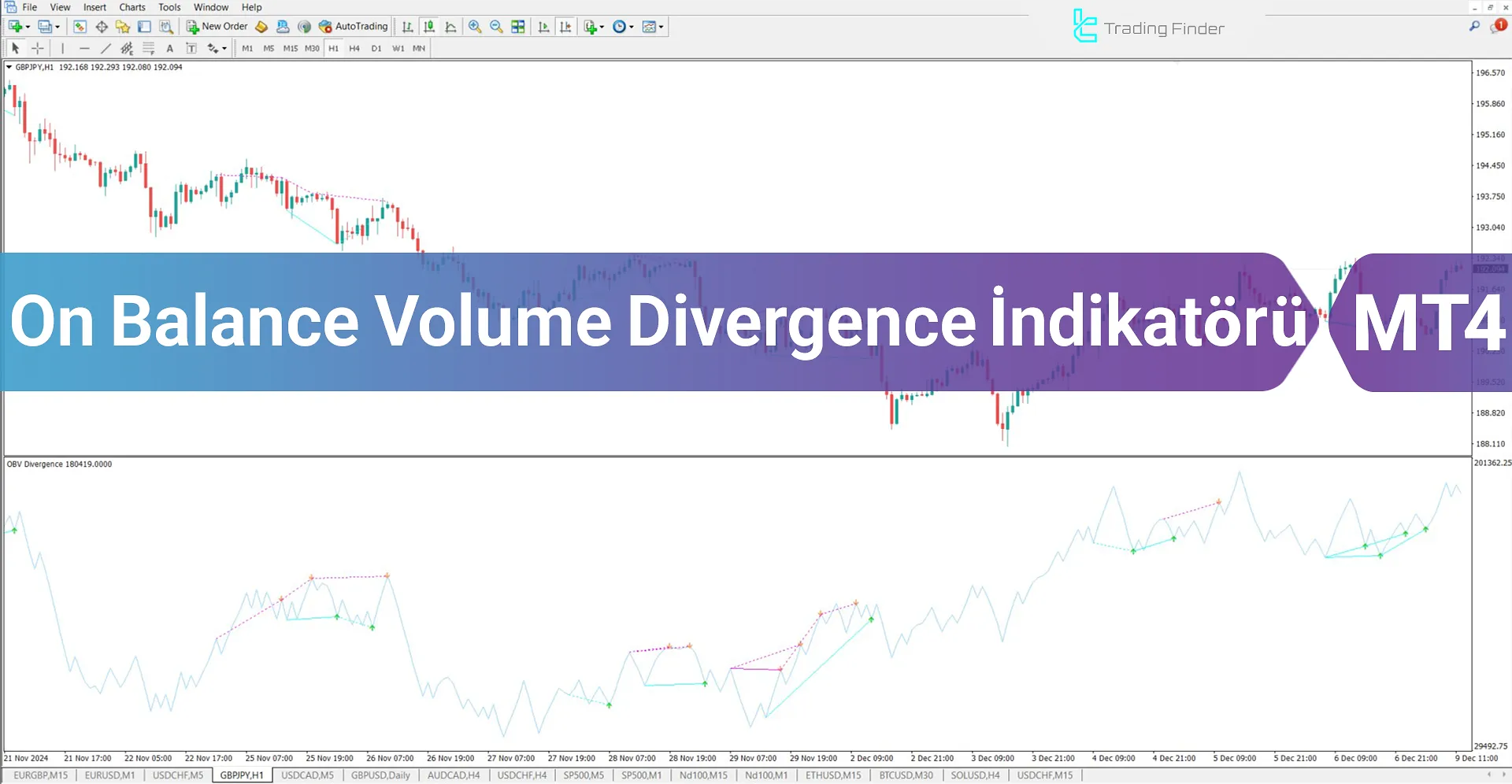
Task: Collapse the GBPJPY,H1 chart header arrow
Action: [9, 67]
